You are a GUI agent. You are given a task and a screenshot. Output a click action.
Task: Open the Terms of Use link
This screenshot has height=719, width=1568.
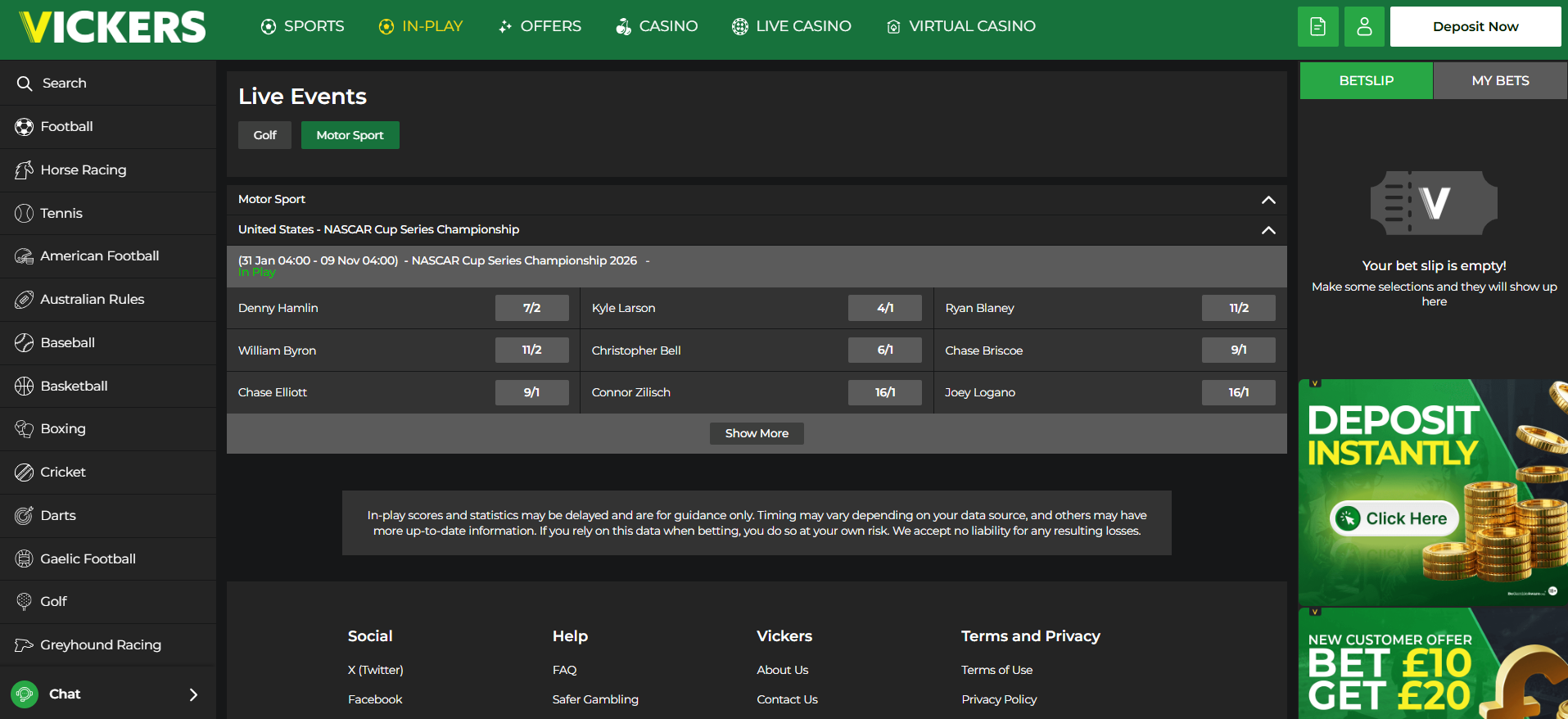[x=997, y=670]
